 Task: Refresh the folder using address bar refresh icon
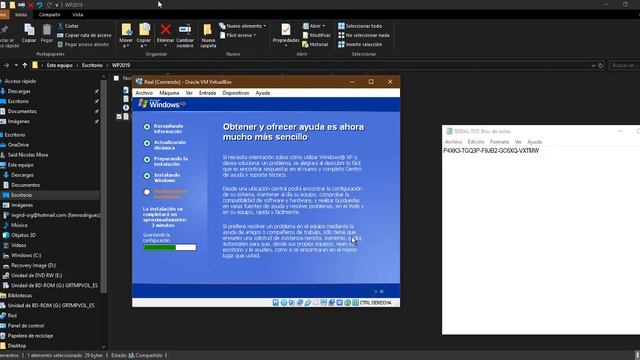point(601,65)
